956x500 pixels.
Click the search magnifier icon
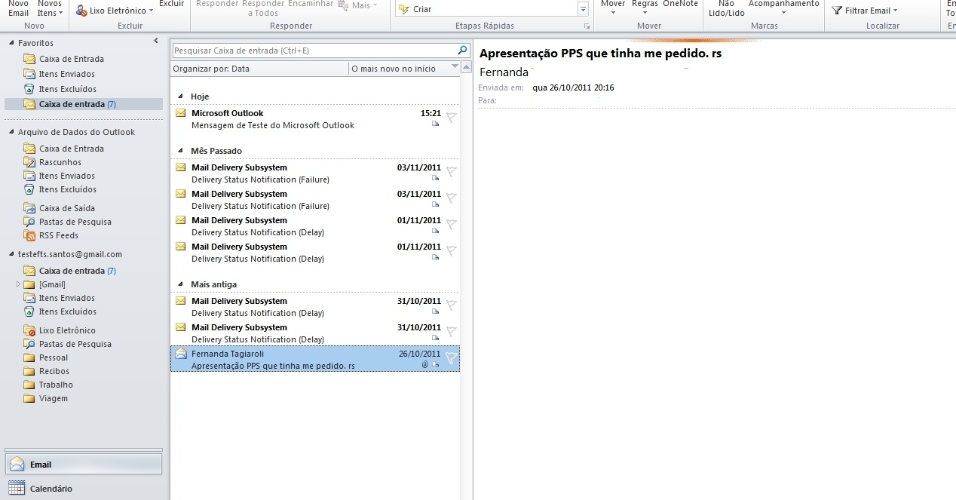(462, 50)
